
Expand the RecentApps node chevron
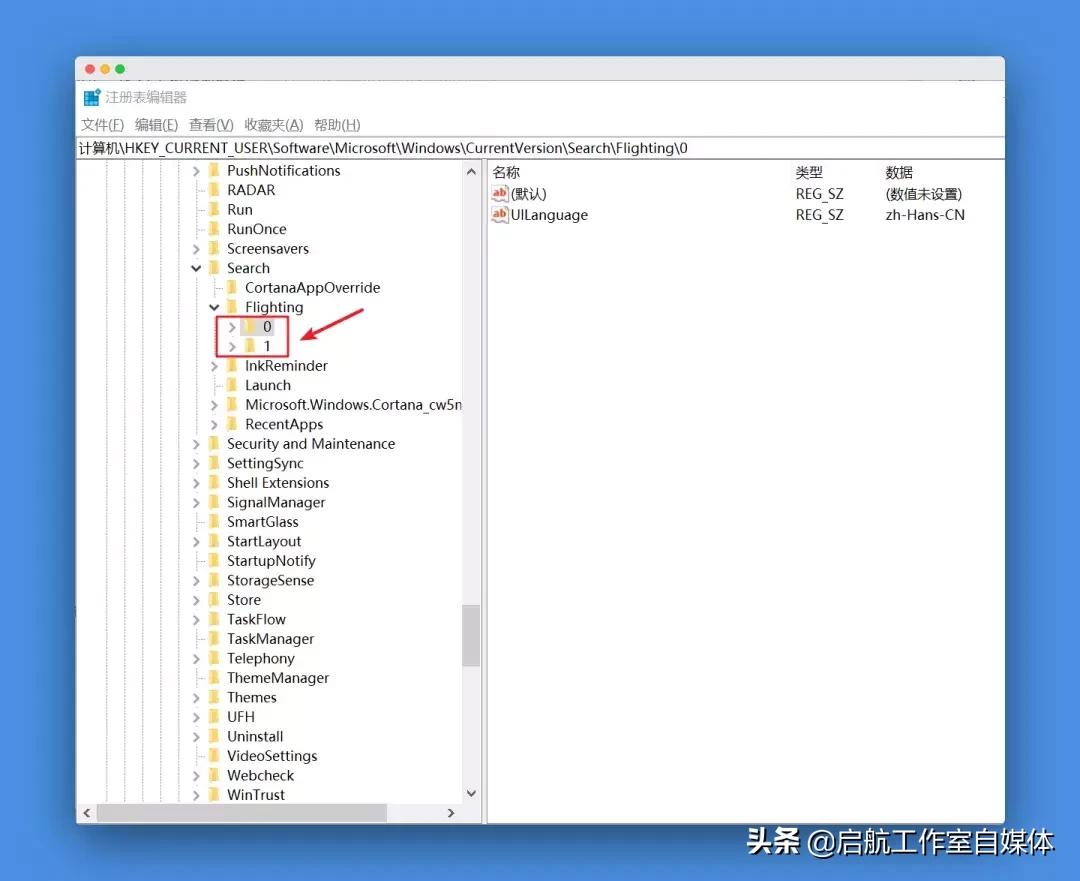click(213, 424)
